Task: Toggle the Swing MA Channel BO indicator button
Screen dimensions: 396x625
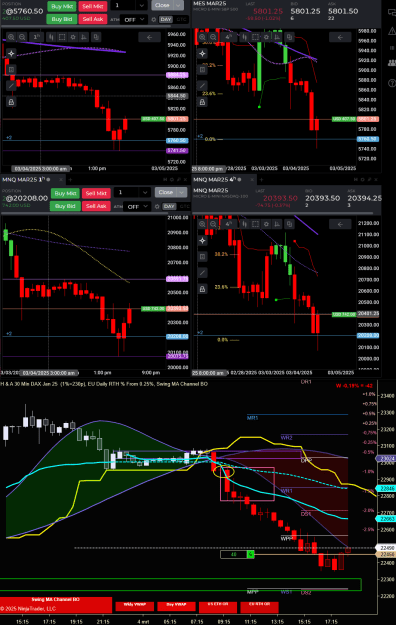Action: coord(55,604)
